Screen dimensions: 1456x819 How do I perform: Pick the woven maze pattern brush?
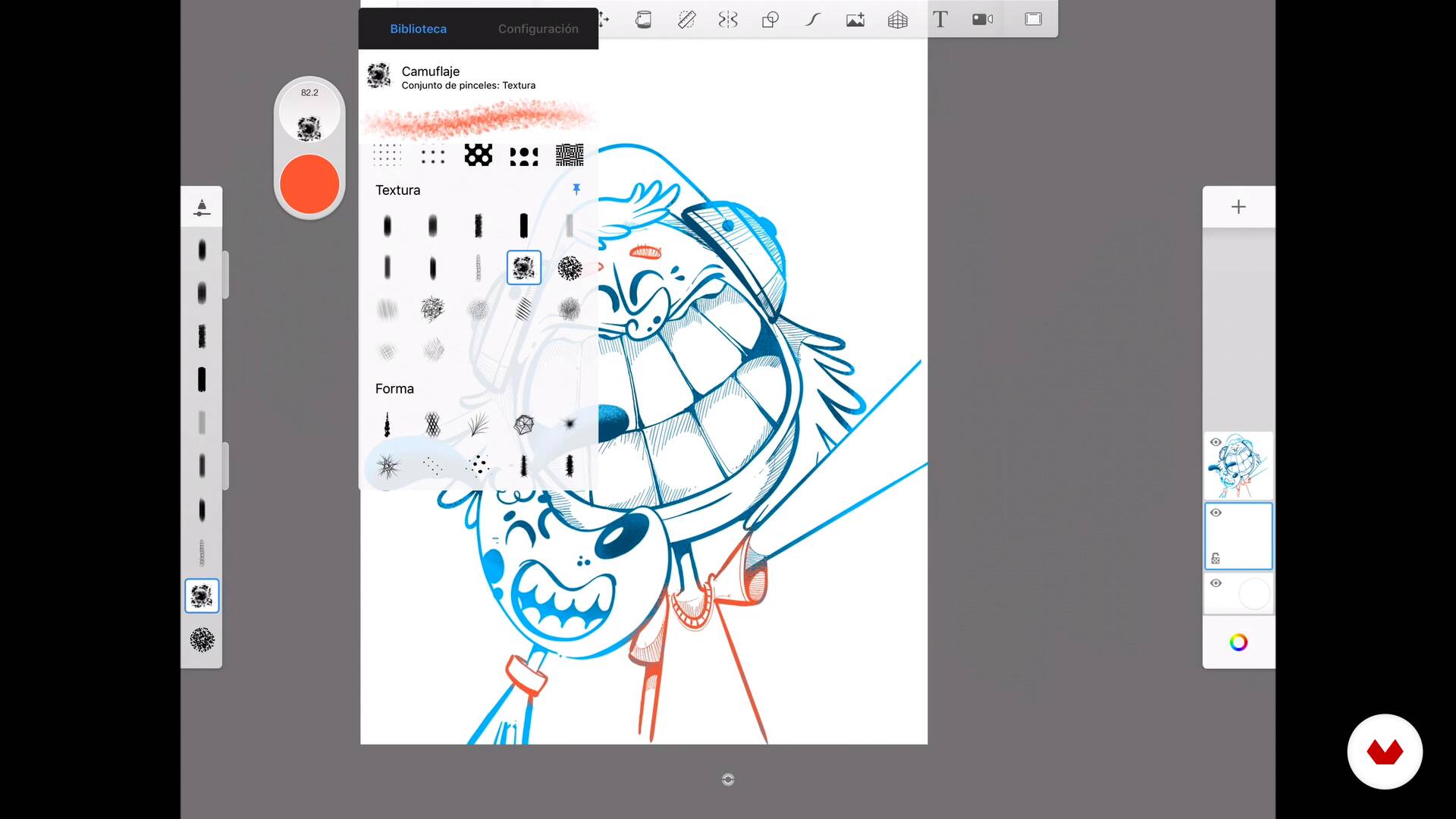coord(570,155)
